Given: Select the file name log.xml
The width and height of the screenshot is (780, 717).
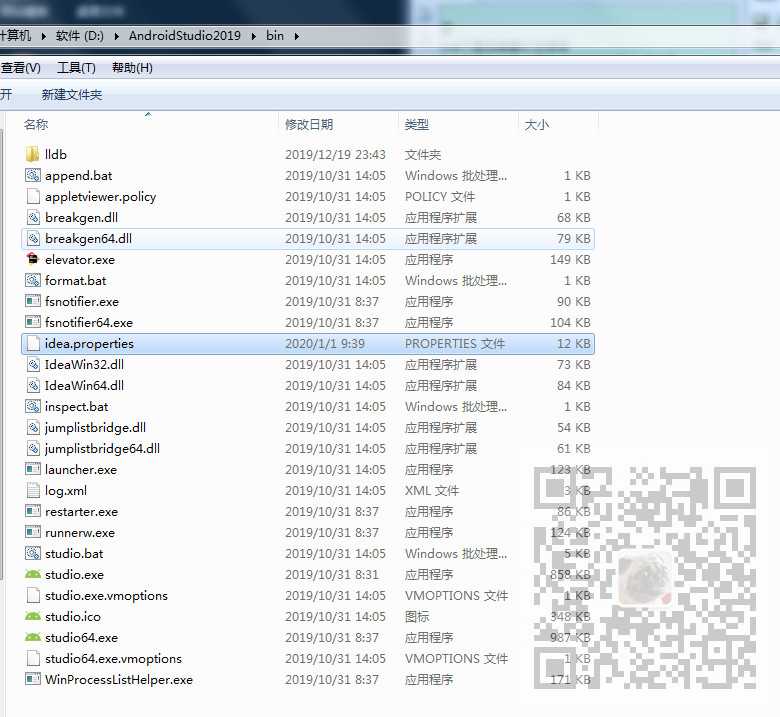Looking at the screenshot, I should [66, 491].
